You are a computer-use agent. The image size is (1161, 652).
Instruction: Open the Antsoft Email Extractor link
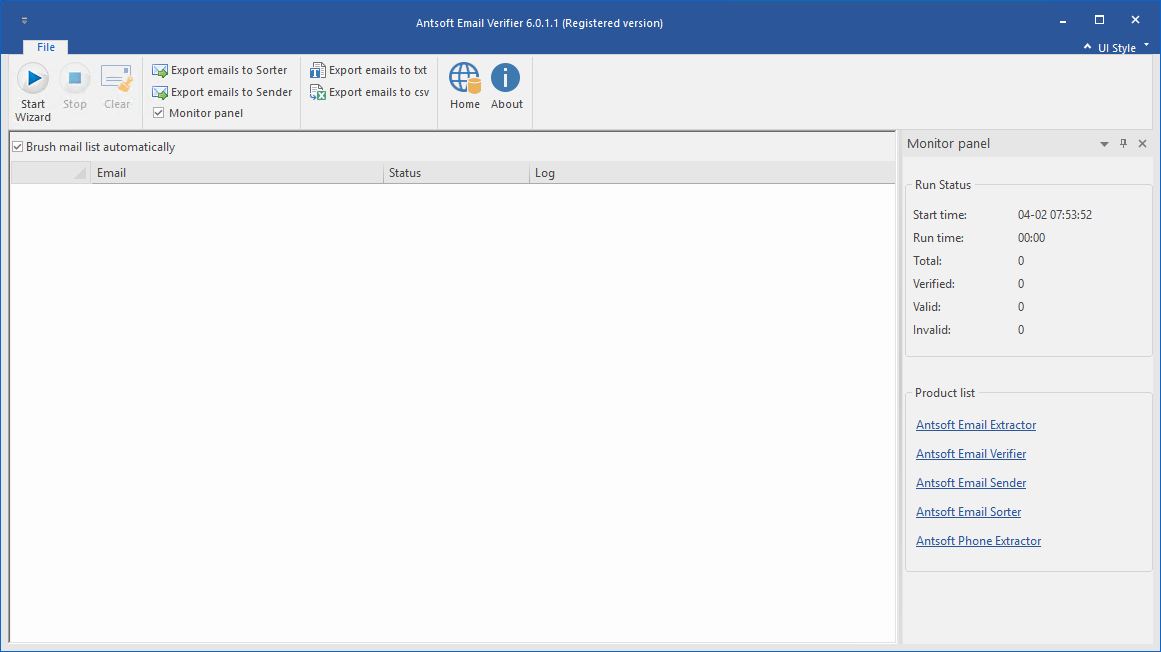pyautogui.click(x=976, y=425)
